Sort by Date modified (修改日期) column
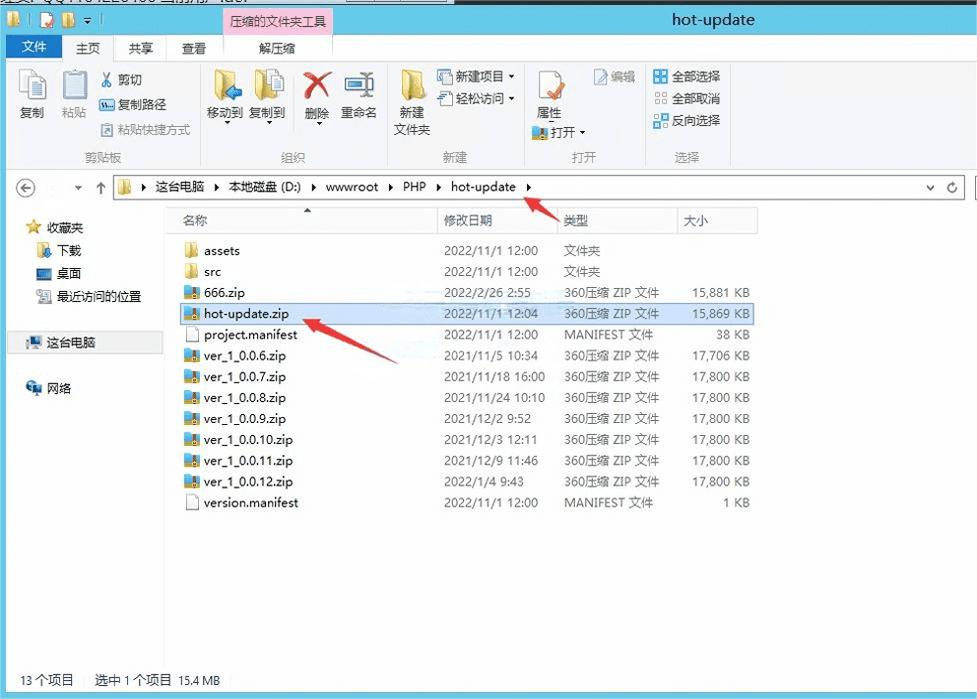The width and height of the screenshot is (977, 699). [497, 221]
